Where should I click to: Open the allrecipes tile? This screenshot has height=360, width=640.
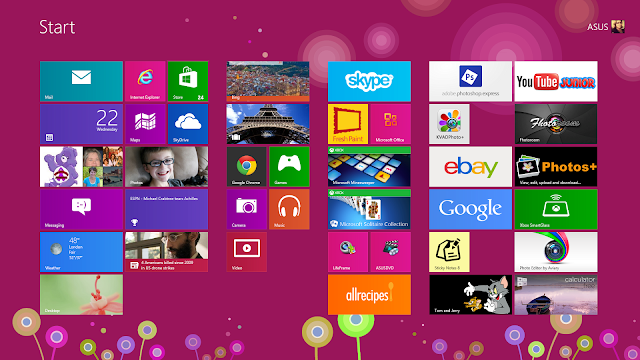click(x=369, y=295)
